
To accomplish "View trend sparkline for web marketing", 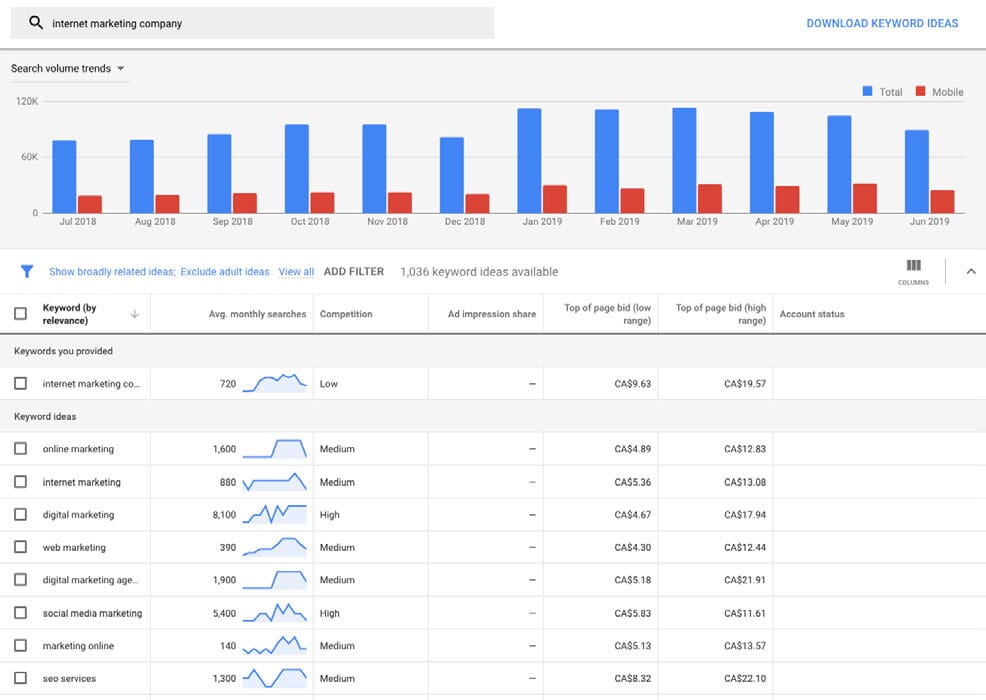I will tap(275, 547).
